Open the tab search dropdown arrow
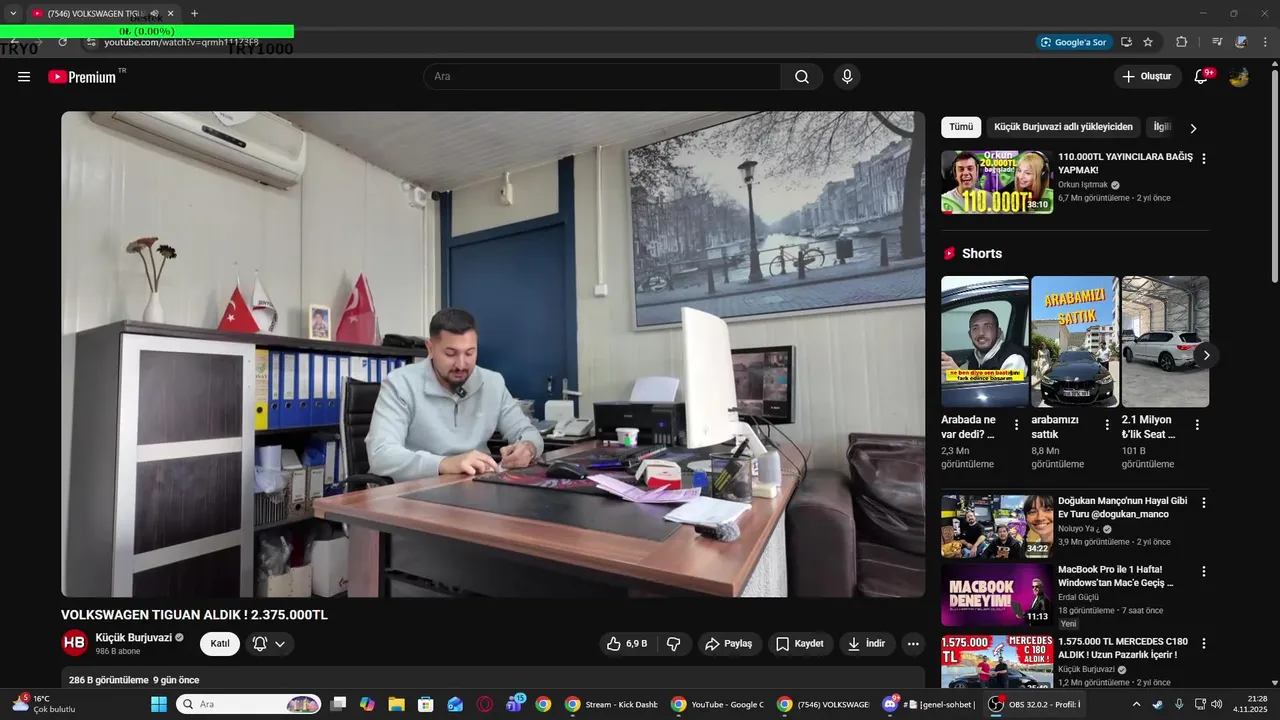 tap(13, 14)
